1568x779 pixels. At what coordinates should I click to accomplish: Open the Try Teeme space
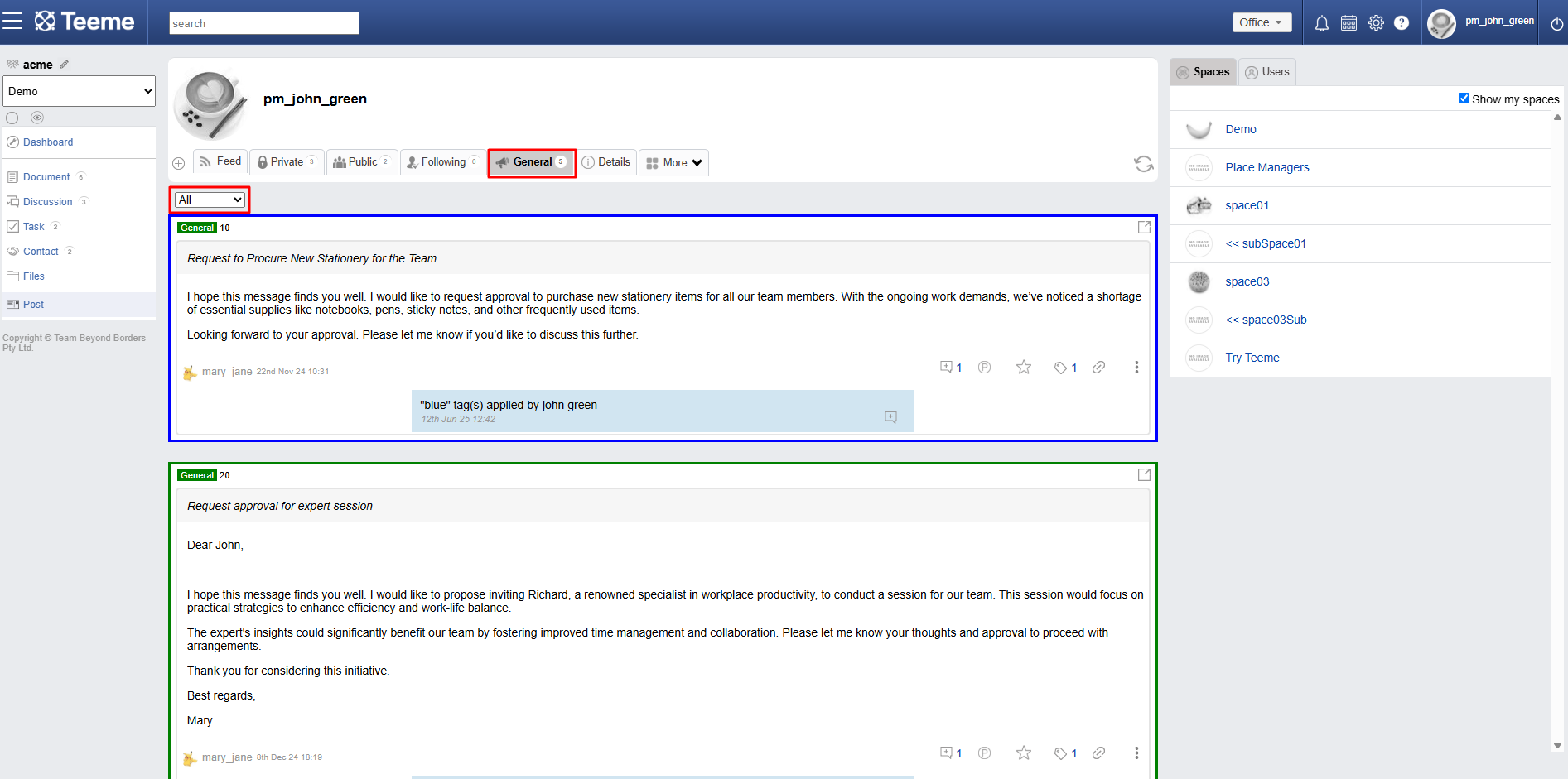pos(1252,358)
